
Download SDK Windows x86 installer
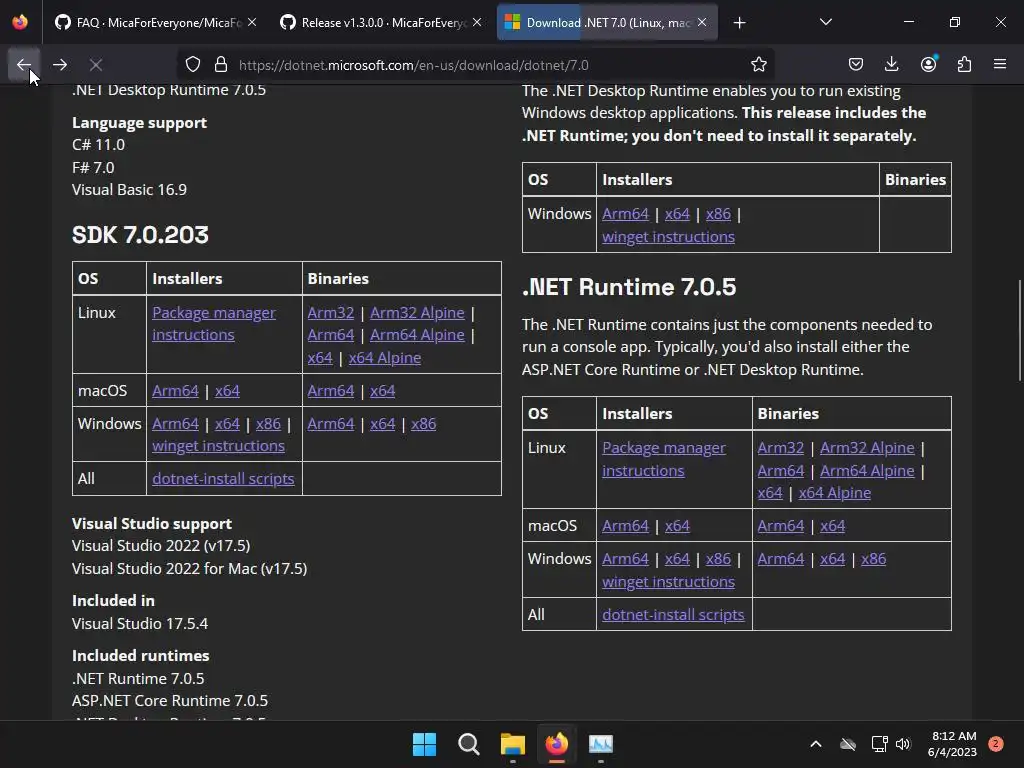[x=268, y=424]
